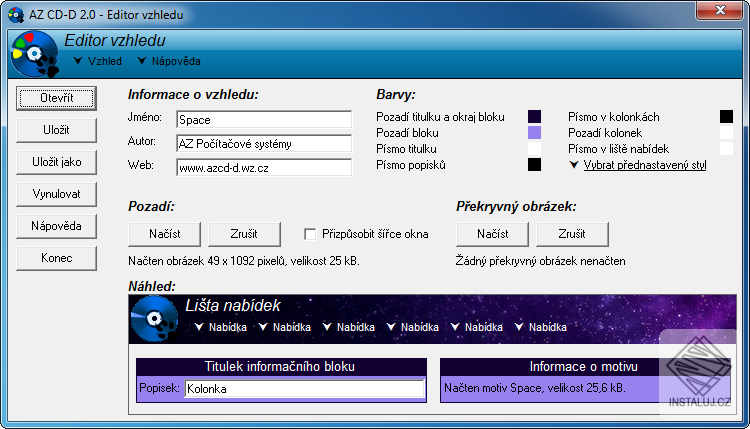Open the Nápověda menu in header
The height and width of the screenshot is (429, 750).
[169, 61]
